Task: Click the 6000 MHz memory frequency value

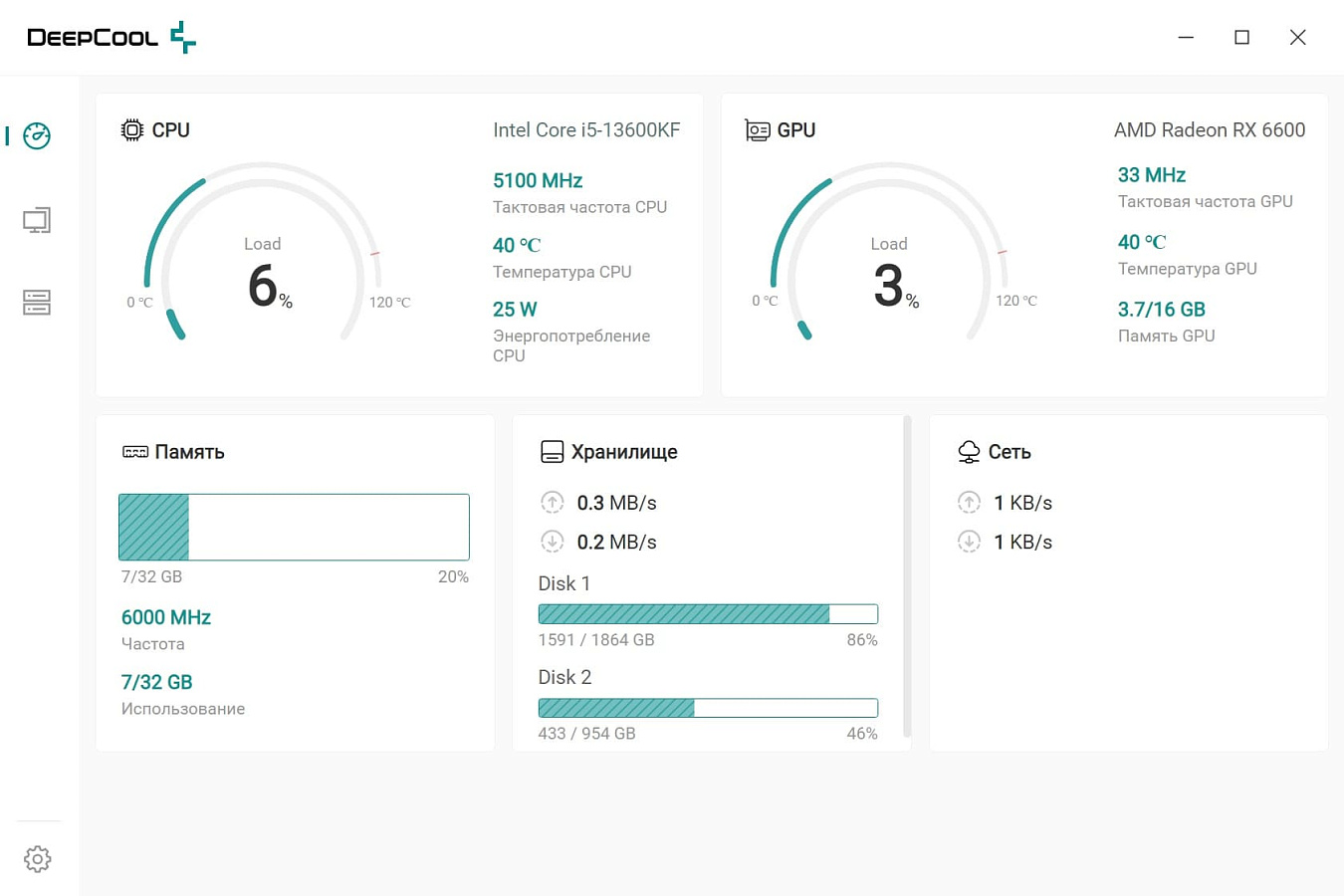Action: point(166,617)
